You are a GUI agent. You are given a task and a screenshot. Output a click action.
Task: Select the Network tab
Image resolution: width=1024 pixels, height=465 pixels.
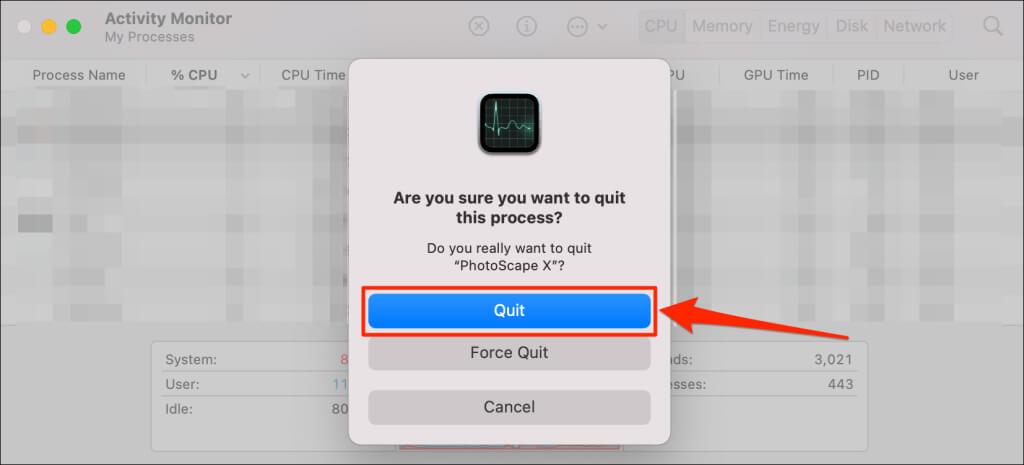914,26
